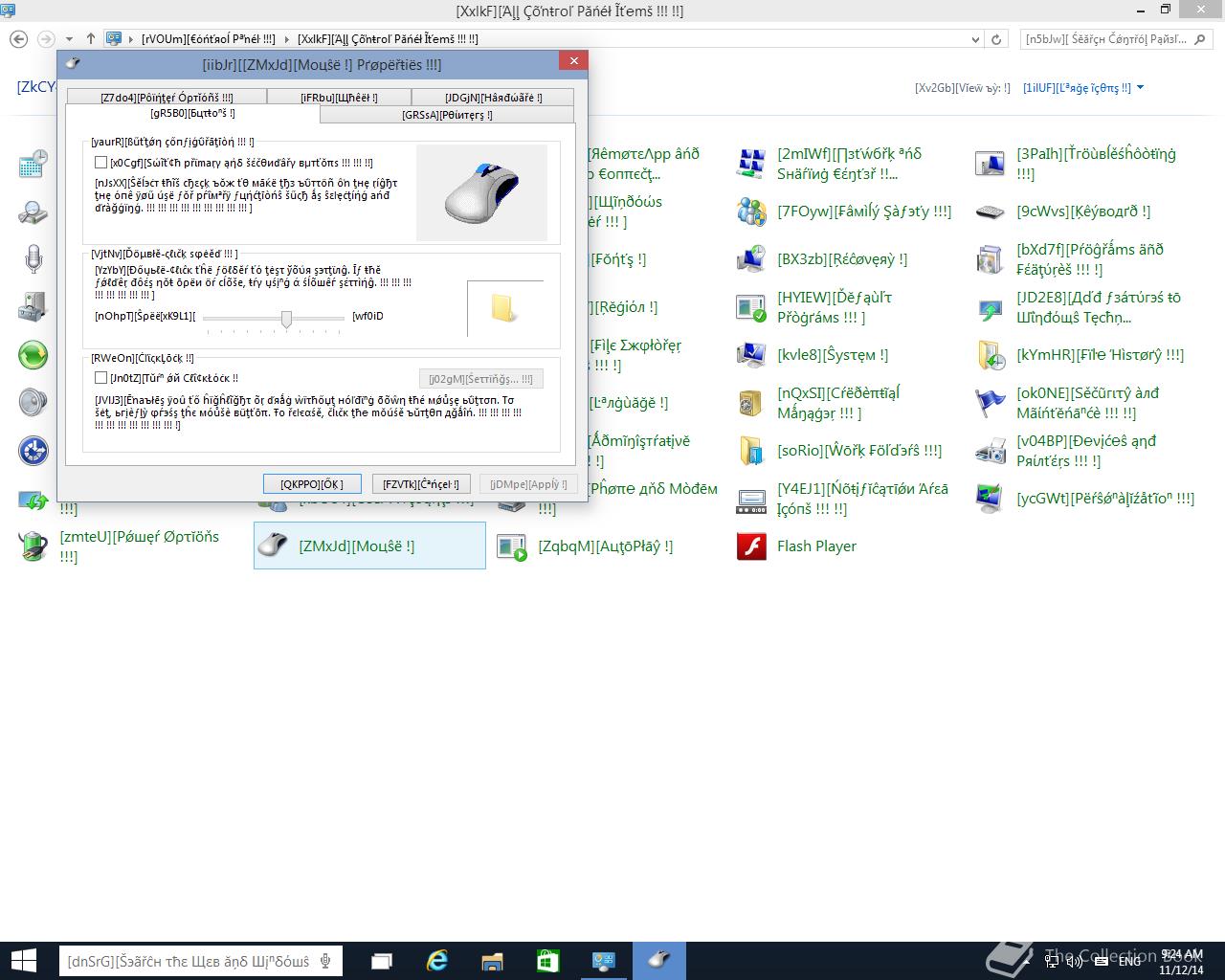Switch to the Hardware tab
Viewport: 1225px width, 980px height.
click(493, 98)
